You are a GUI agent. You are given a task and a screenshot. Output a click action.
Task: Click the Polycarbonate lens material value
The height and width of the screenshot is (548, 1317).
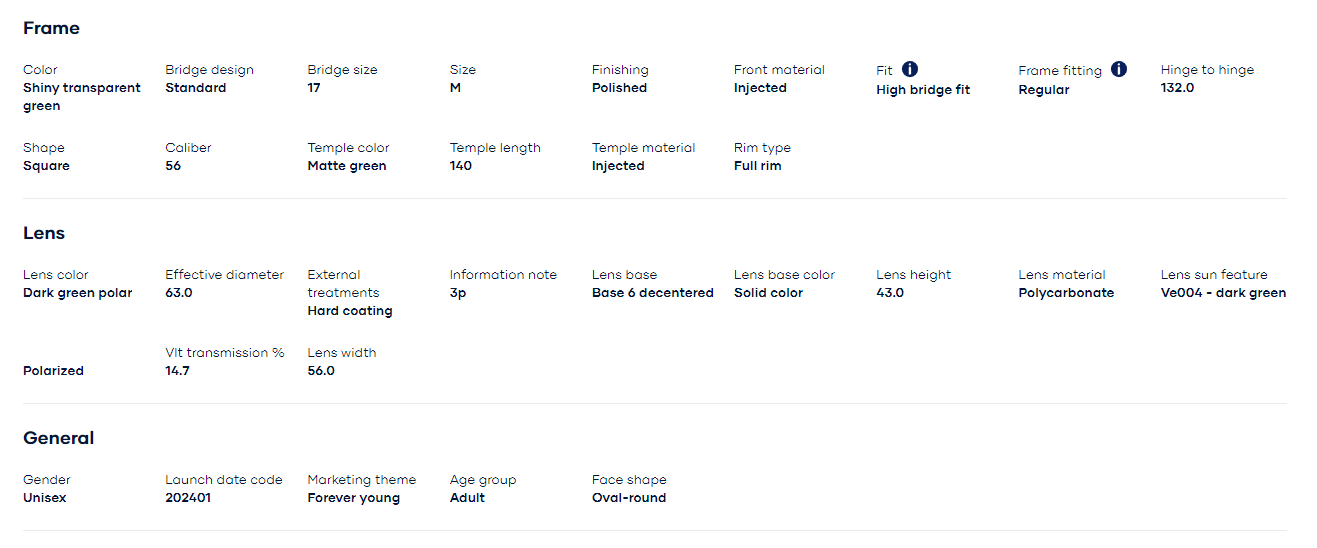(x=1066, y=293)
